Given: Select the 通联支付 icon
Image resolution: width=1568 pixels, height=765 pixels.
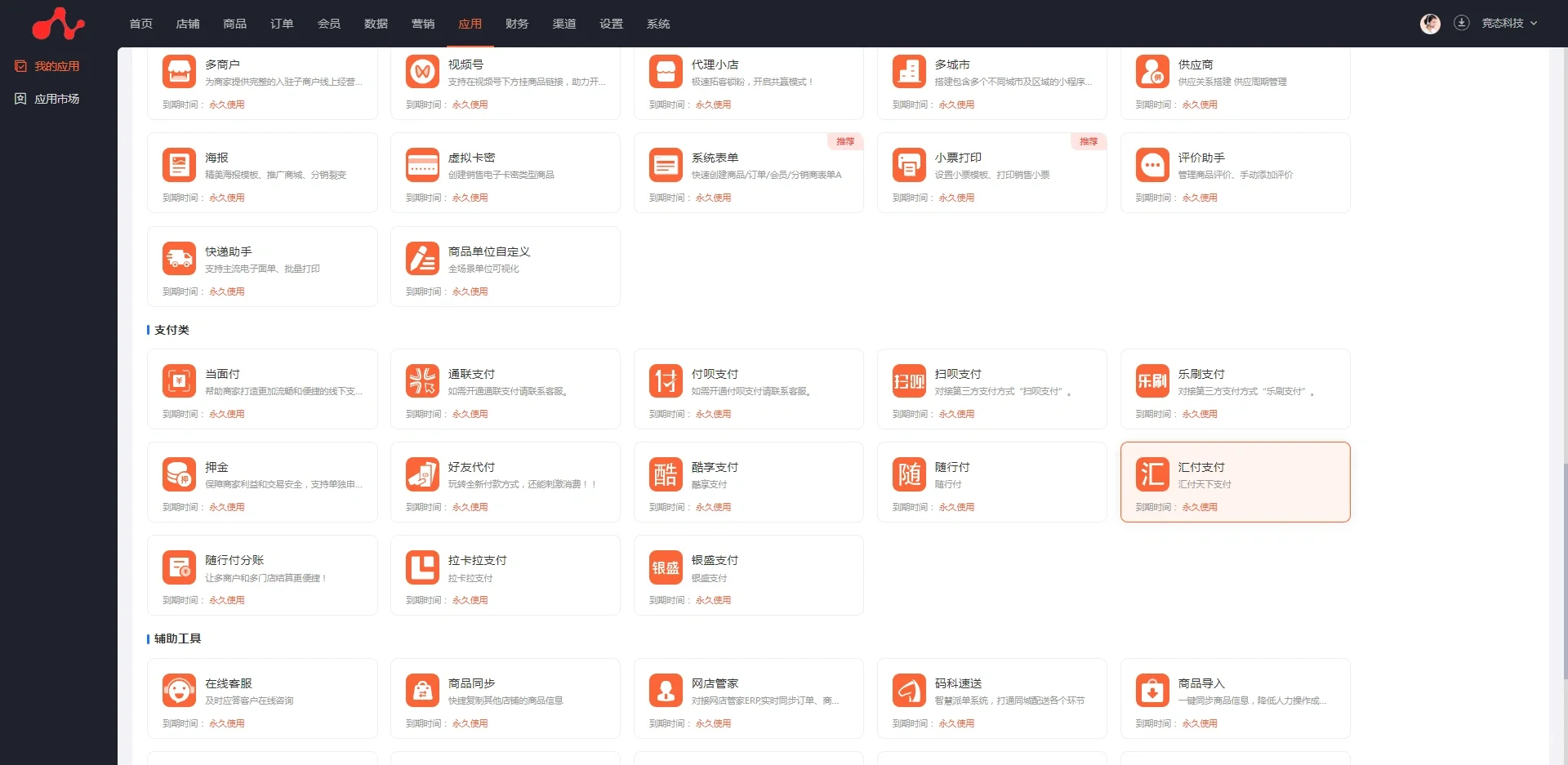Looking at the screenshot, I should [422, 381].
